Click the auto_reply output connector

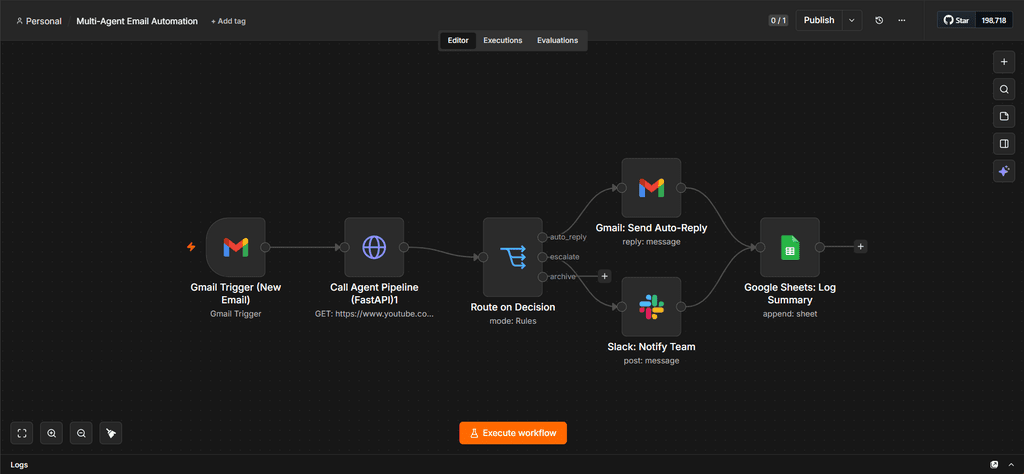(542, 236)
